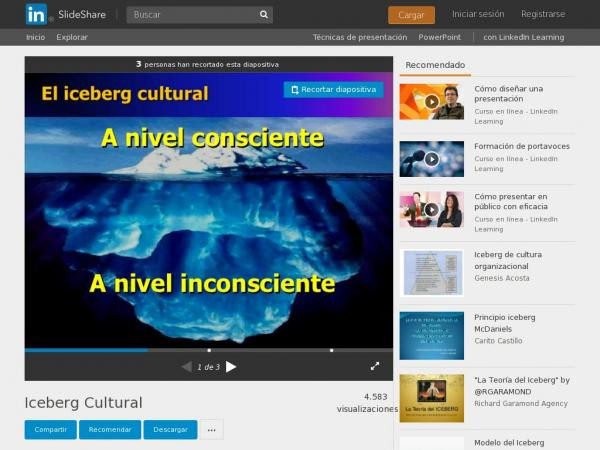This screenshot has width=600, height=450.
Task: Click the slide progress bar
Action: click(x=208, y=350)
